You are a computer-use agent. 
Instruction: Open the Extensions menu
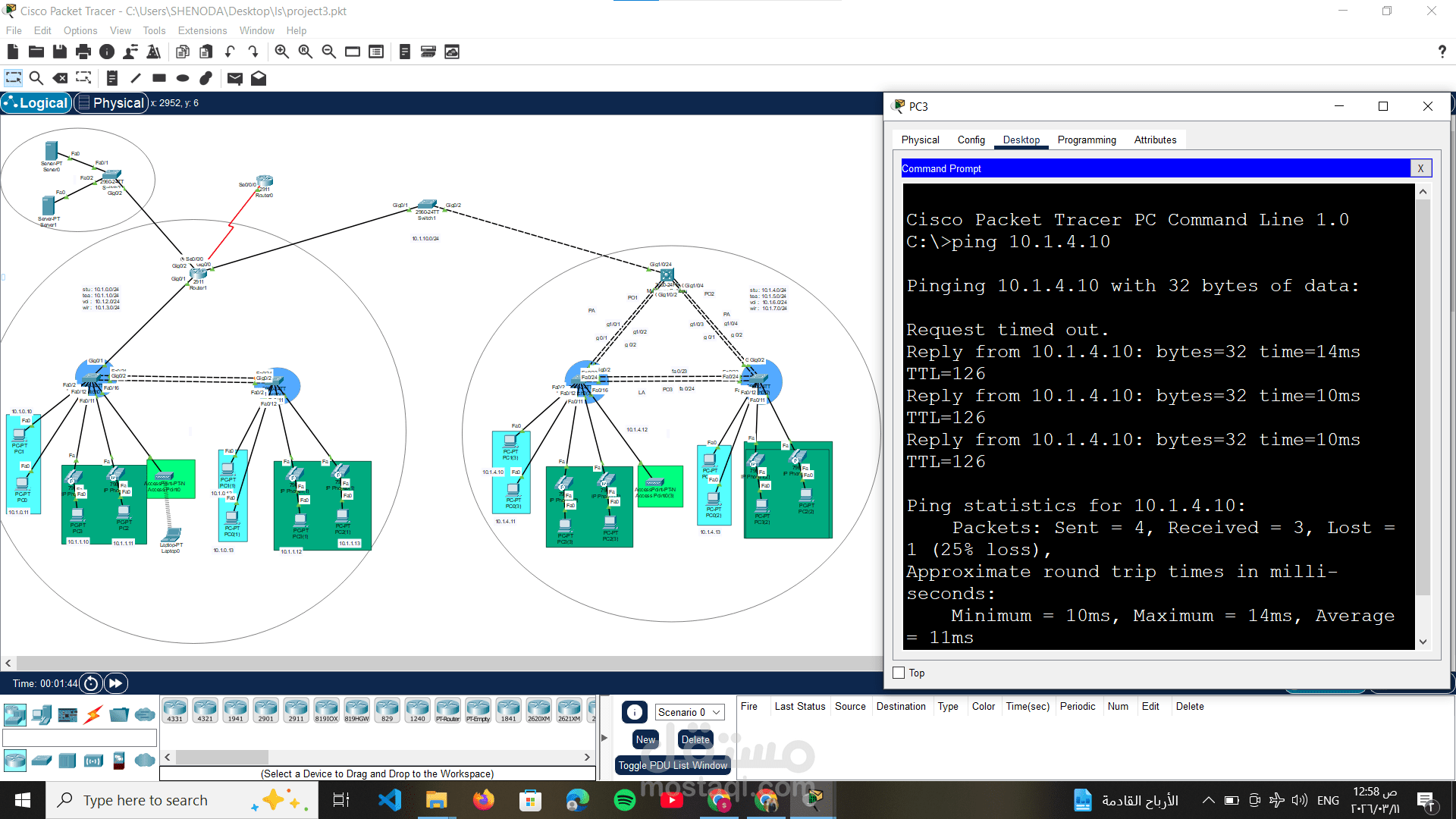pos(202,30)
